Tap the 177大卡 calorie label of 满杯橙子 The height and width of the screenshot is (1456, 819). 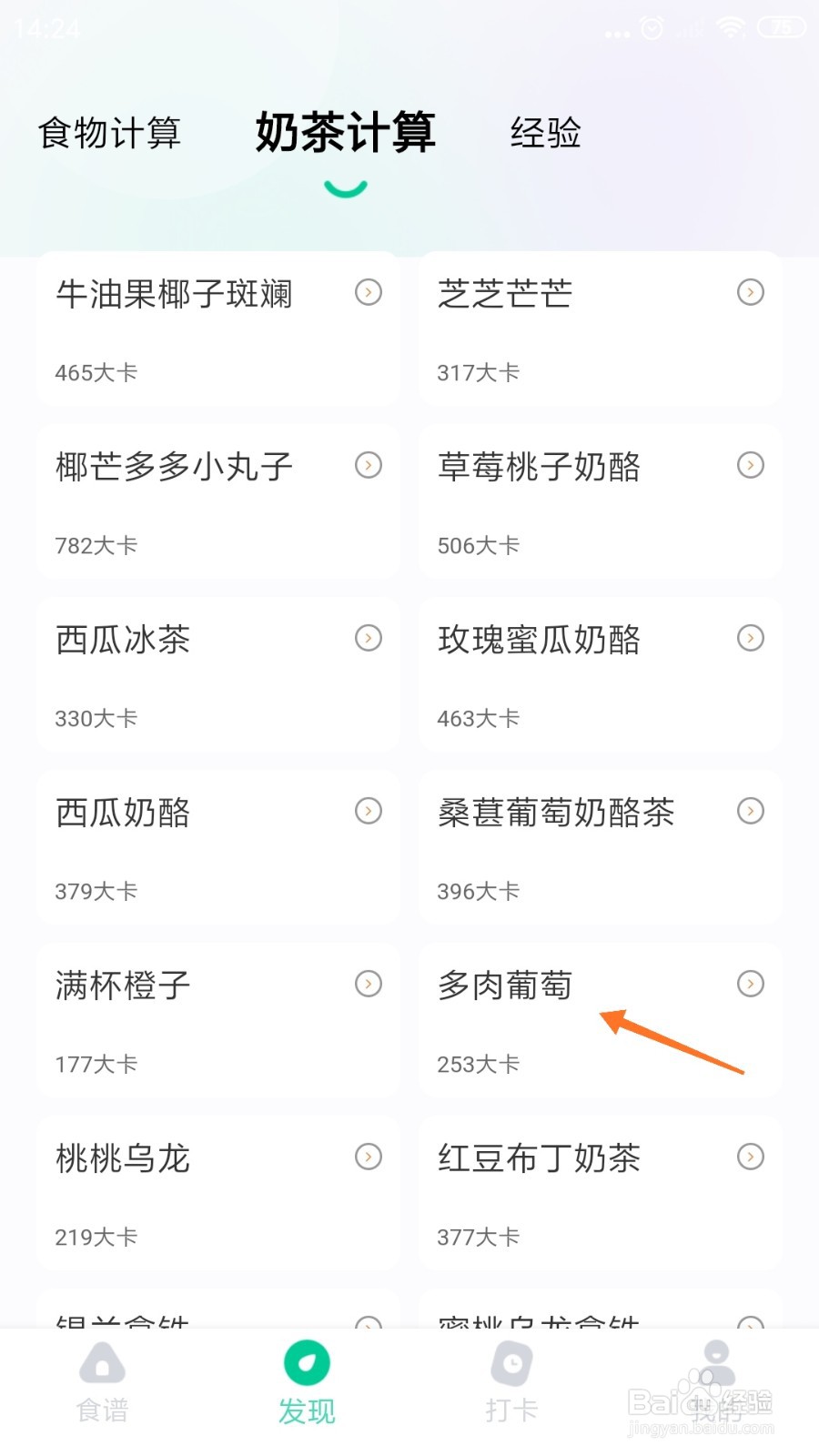(x=96, y=1064)
